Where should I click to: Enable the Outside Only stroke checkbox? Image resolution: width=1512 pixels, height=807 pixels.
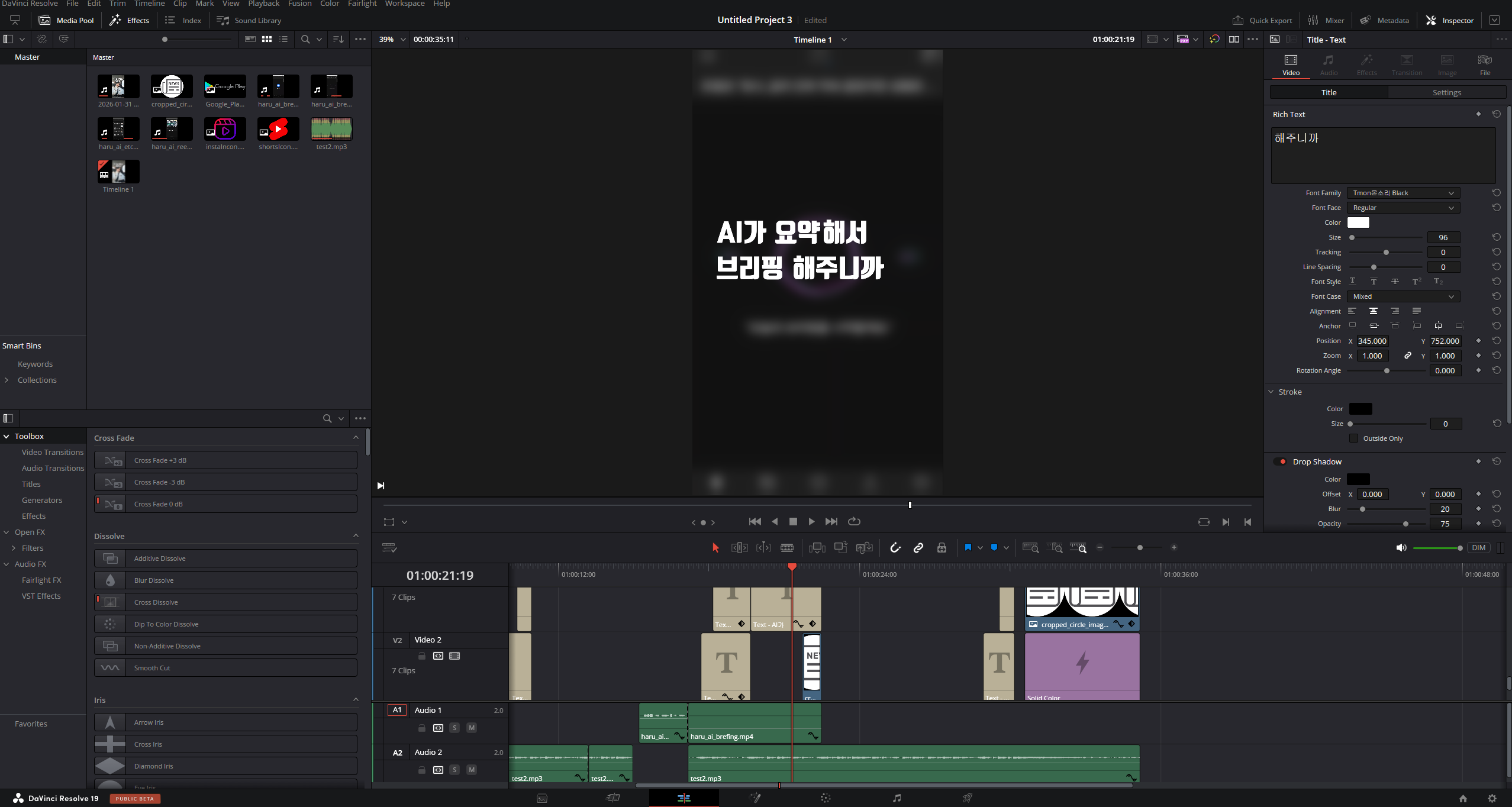[1353, 438]
